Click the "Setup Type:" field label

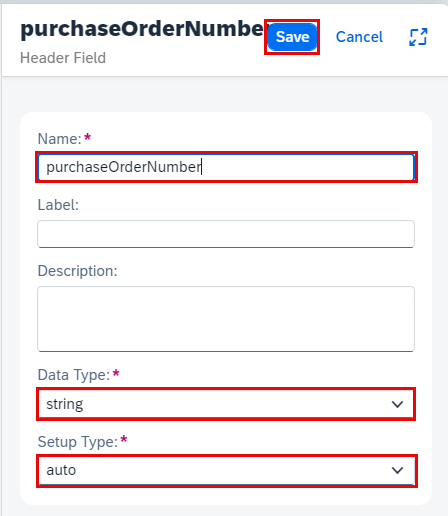pyautogui.click(x=78, y=442)
